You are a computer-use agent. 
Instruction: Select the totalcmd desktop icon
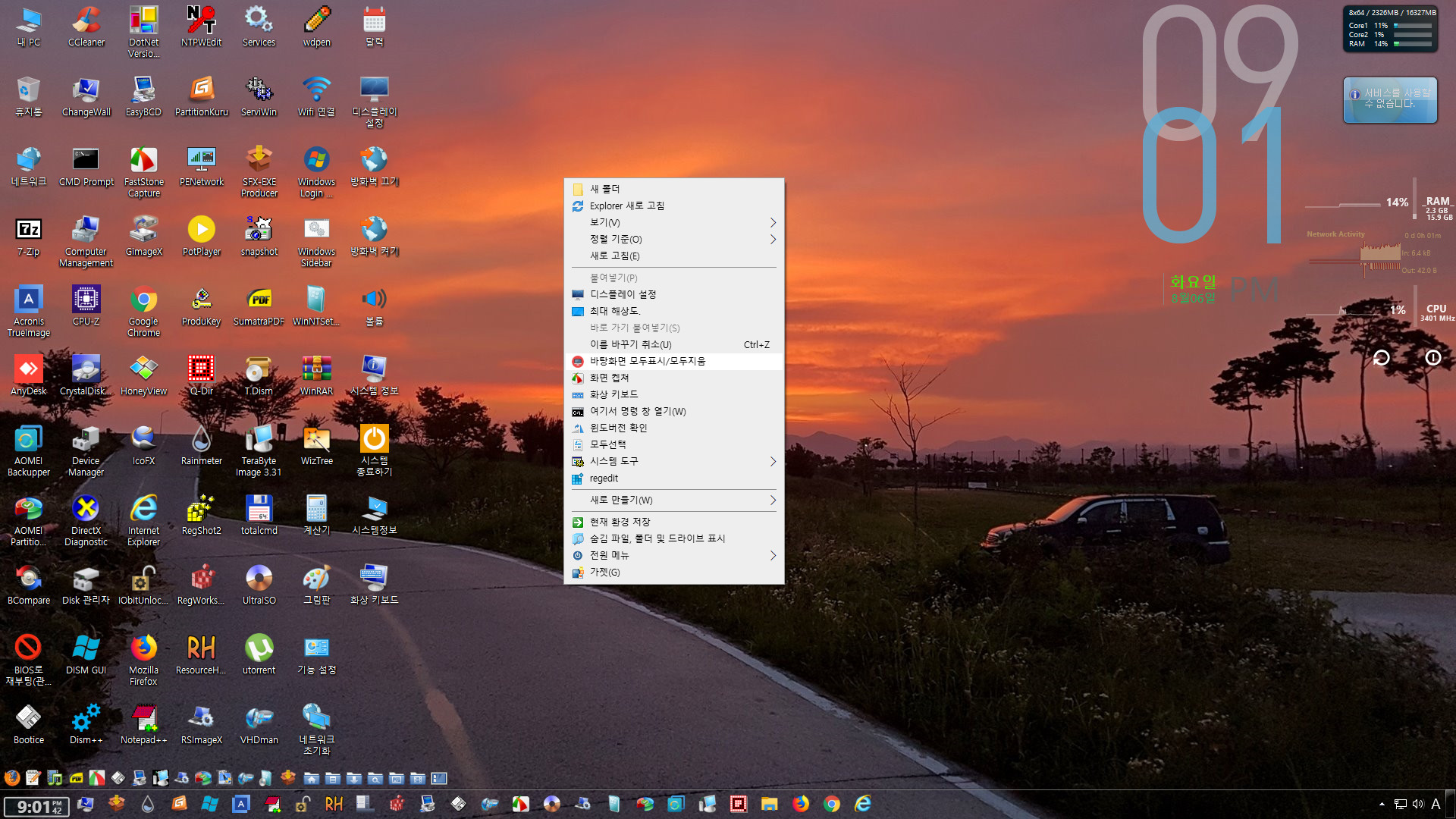tap(259, 515)
